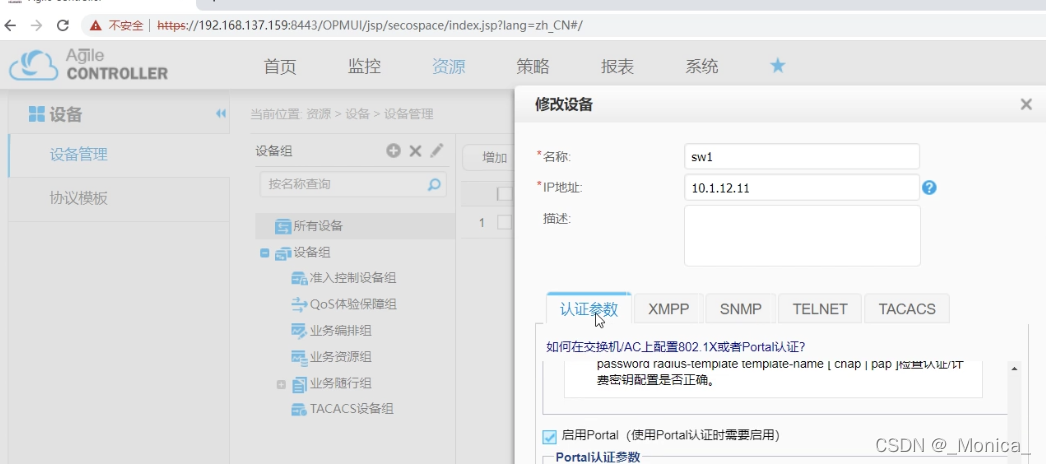Select 业务编排组 in the tree
Viewport: 1046px width, 464px height.
[x=340, y=331]
